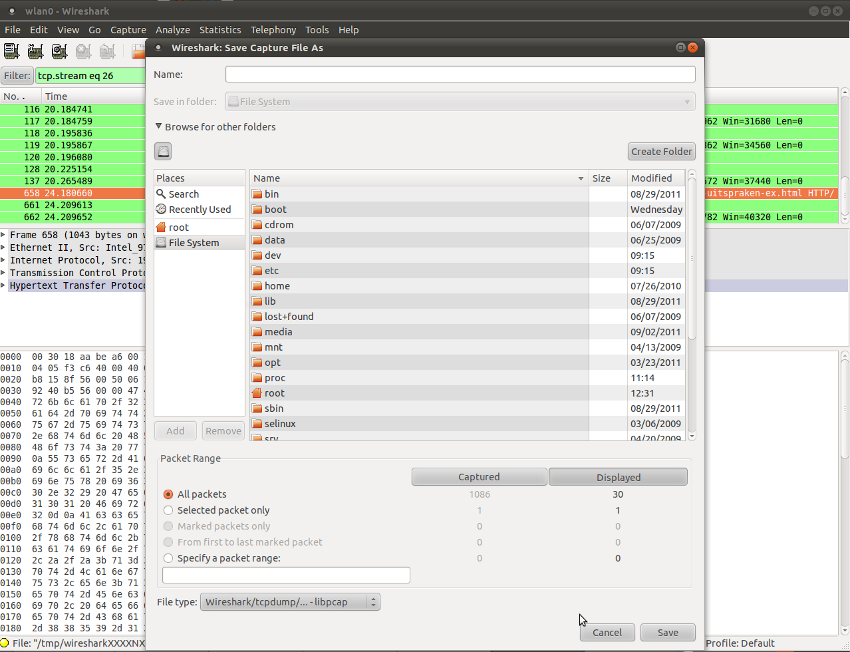Toggle the Displayed packets button
The image size is (850, 652).
click(x=619, y=477)
